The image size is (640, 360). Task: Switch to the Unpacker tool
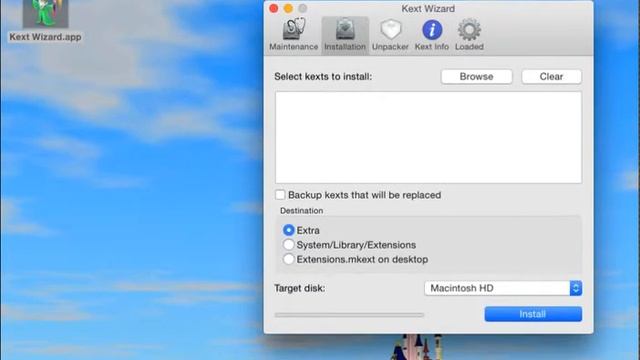390,35
